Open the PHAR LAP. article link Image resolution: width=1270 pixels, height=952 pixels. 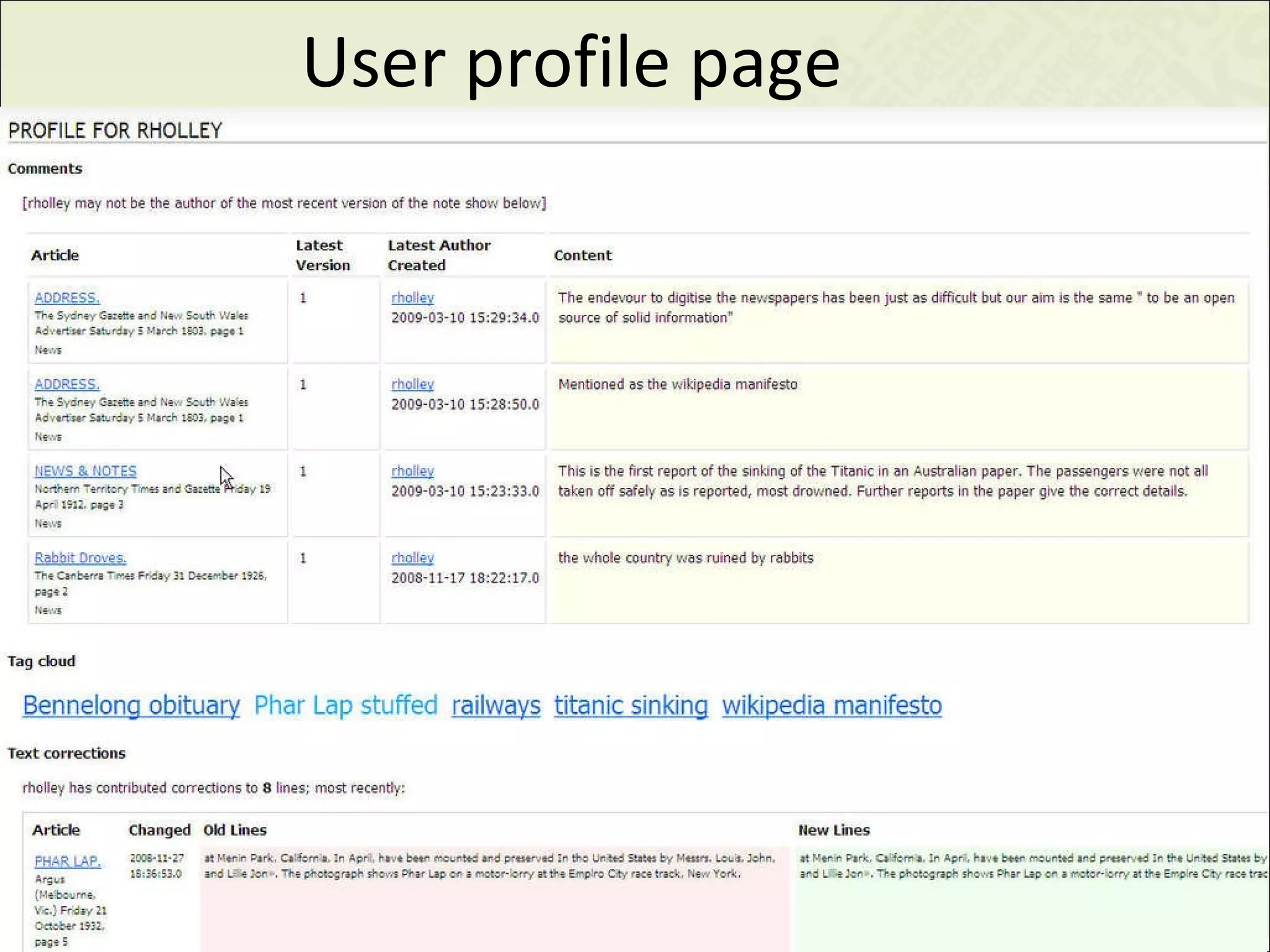click(68, 862)
